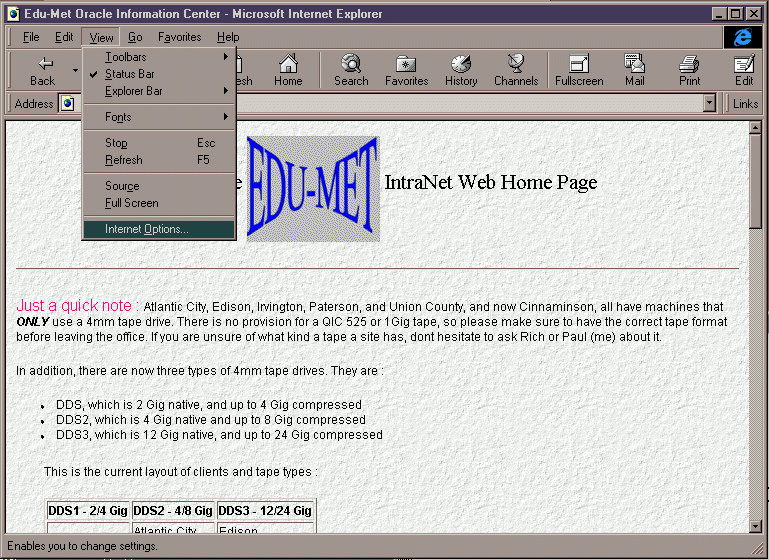Click the 'DDS3, which is 12 Gig native' bullet
Screen dimensions: 769x560
pyautogui.click(x=219, y=435)
